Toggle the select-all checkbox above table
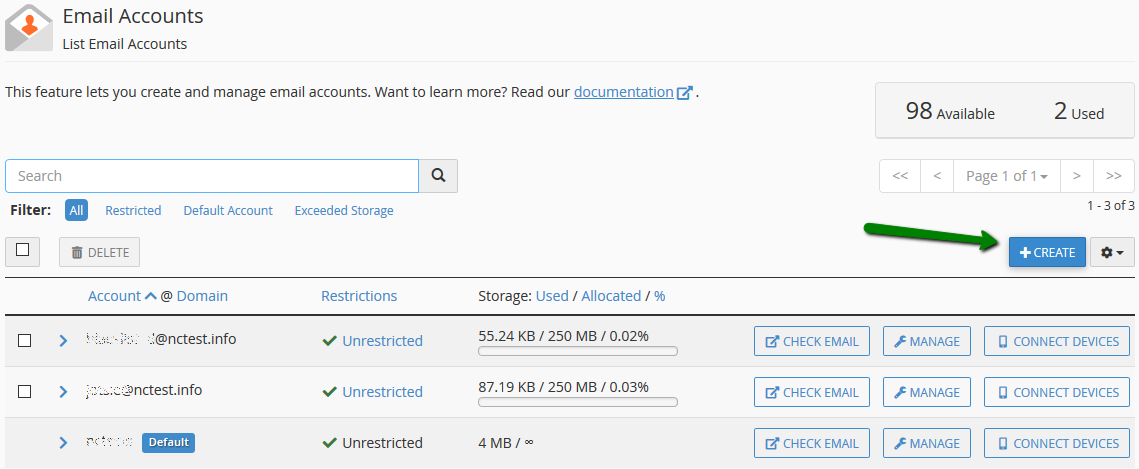 [x=23, y=251]
